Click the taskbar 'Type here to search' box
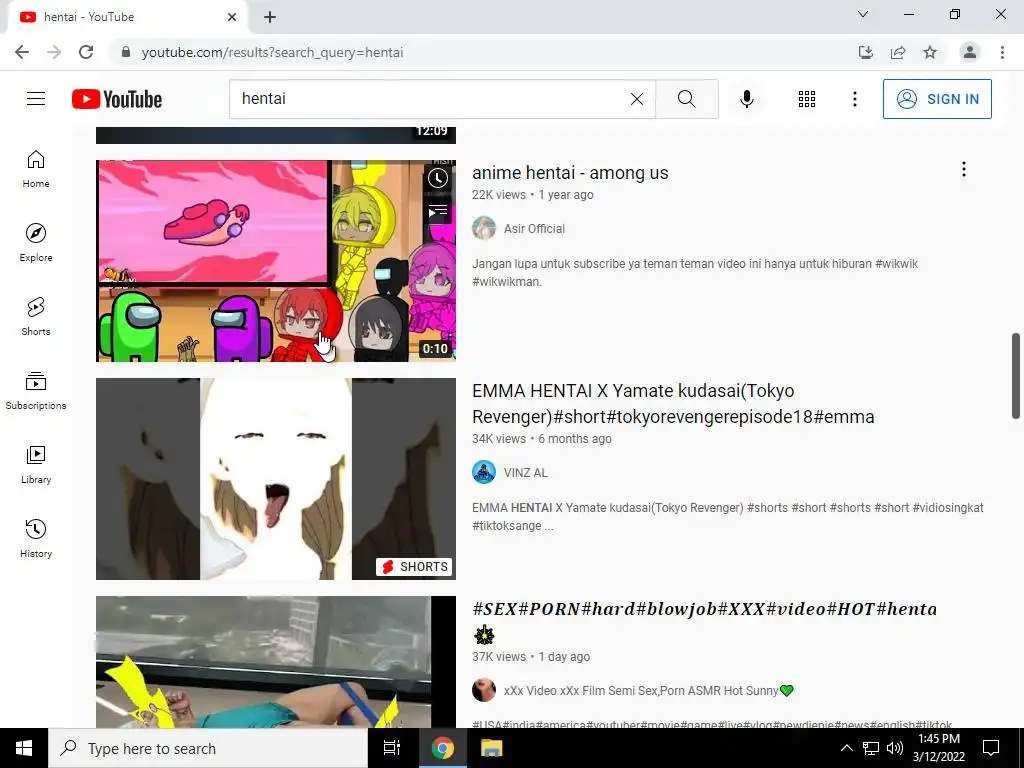1024x768 pixels. point(208,748)
